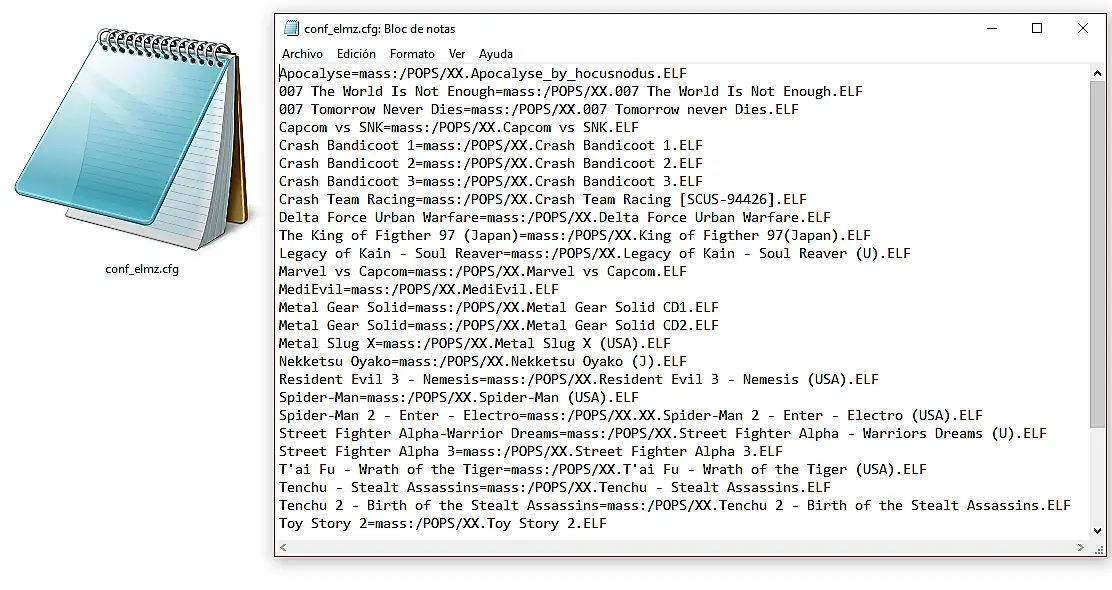This screenshot has width=1112, height=590.
Task: Click the Capcom vs SNK line
Action: point(458,128)
